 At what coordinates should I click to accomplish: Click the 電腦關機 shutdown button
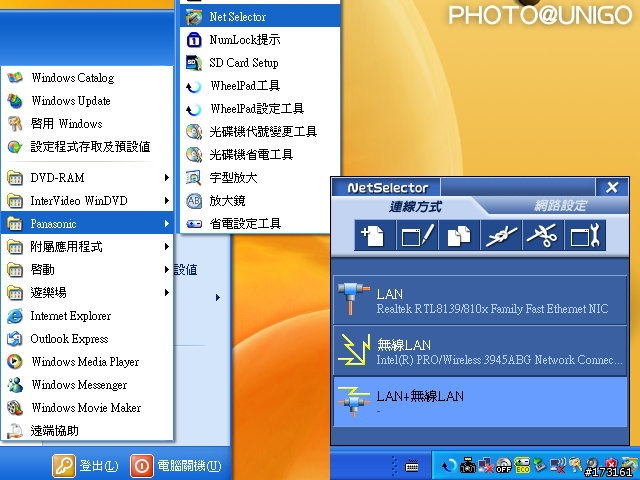[176, 466]
